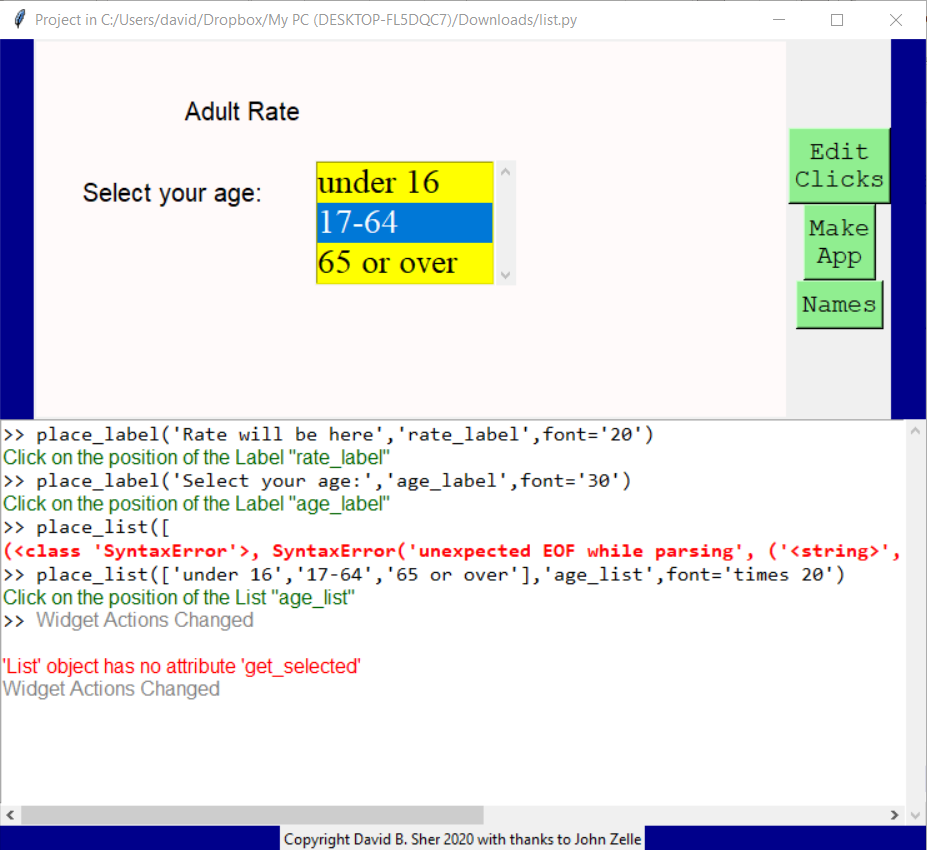The image size is (927, 850).
Task: Maximize the Project window
Action: 837,20
